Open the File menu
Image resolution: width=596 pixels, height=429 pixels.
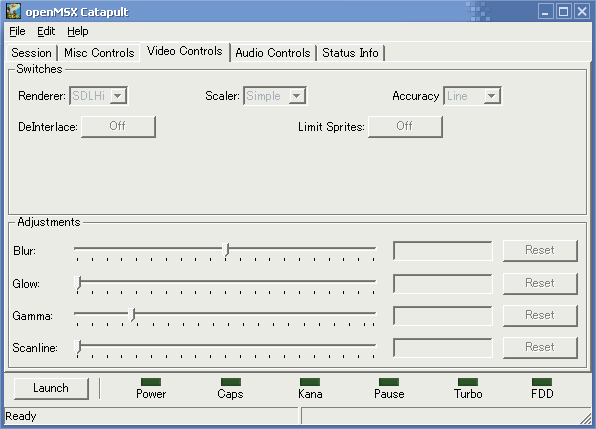(17, 31)
